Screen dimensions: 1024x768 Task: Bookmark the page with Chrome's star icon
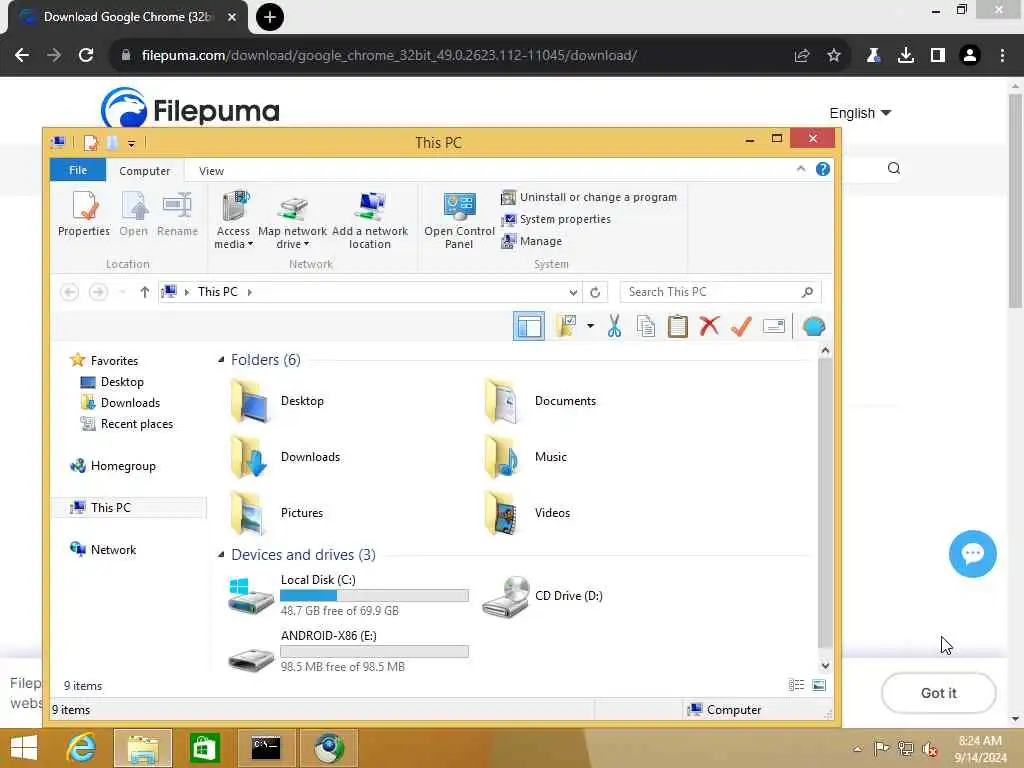click(x=833, y=56)
